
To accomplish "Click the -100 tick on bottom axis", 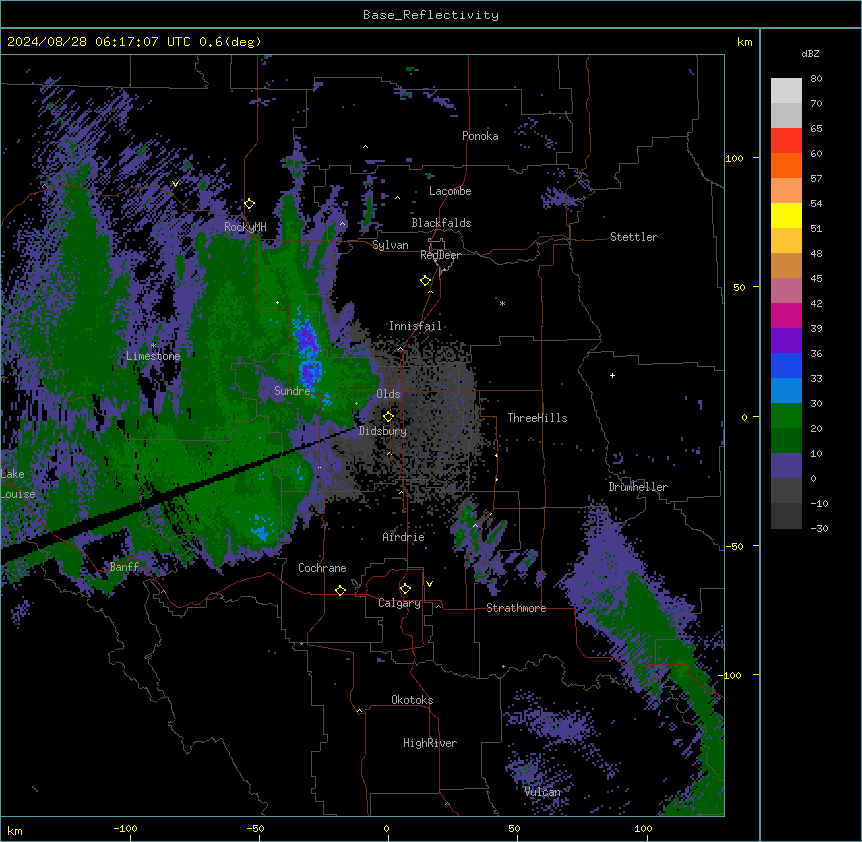I will point(125,828).
